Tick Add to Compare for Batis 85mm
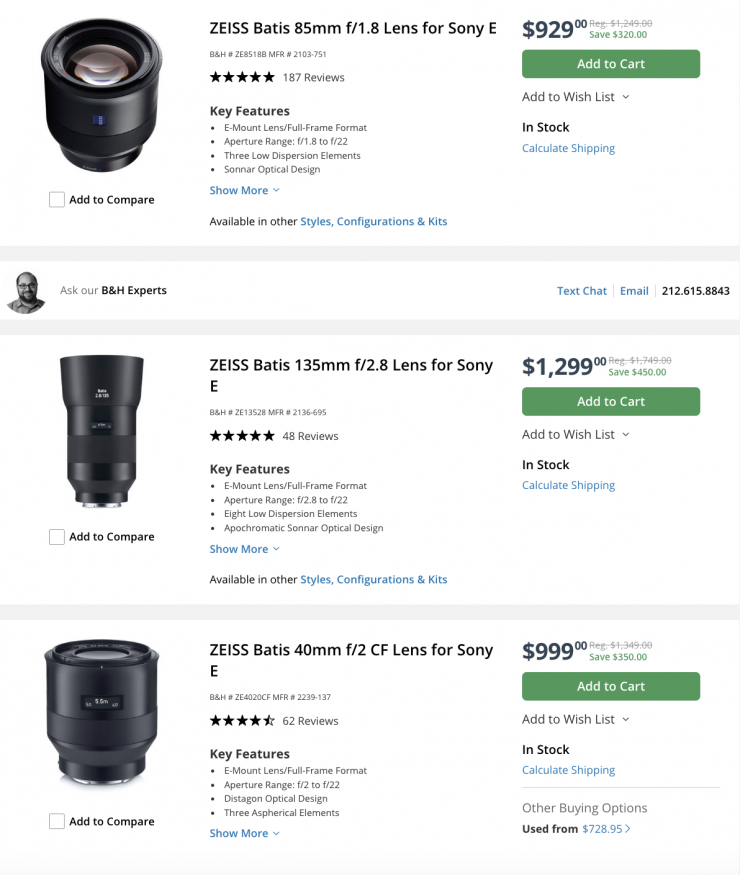The image size is (740, 875). click(x=57, y=200)
